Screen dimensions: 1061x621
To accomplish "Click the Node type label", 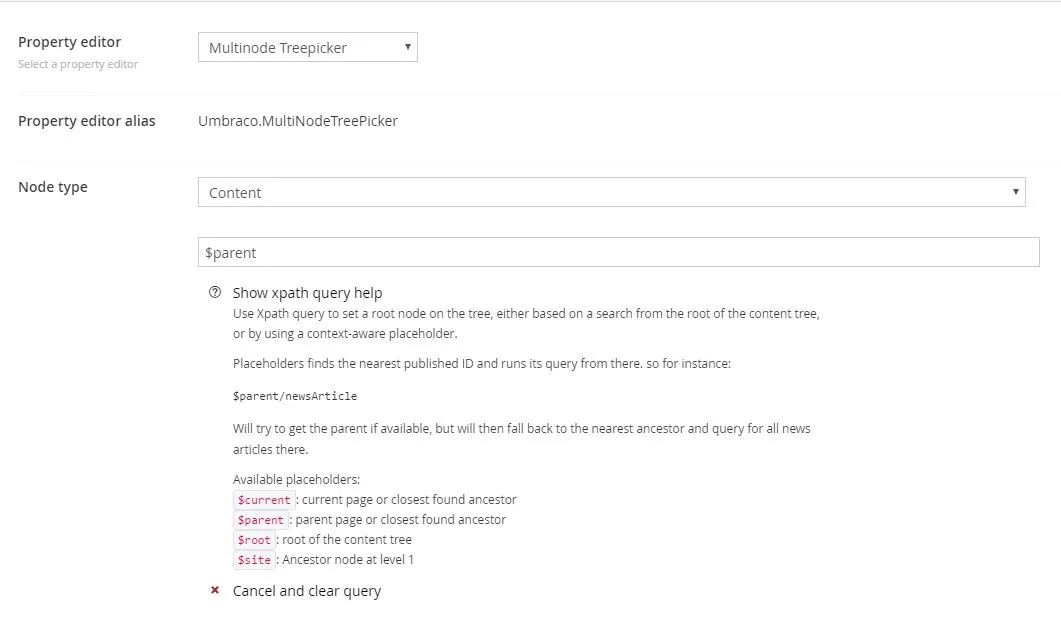I will point(53,187).
